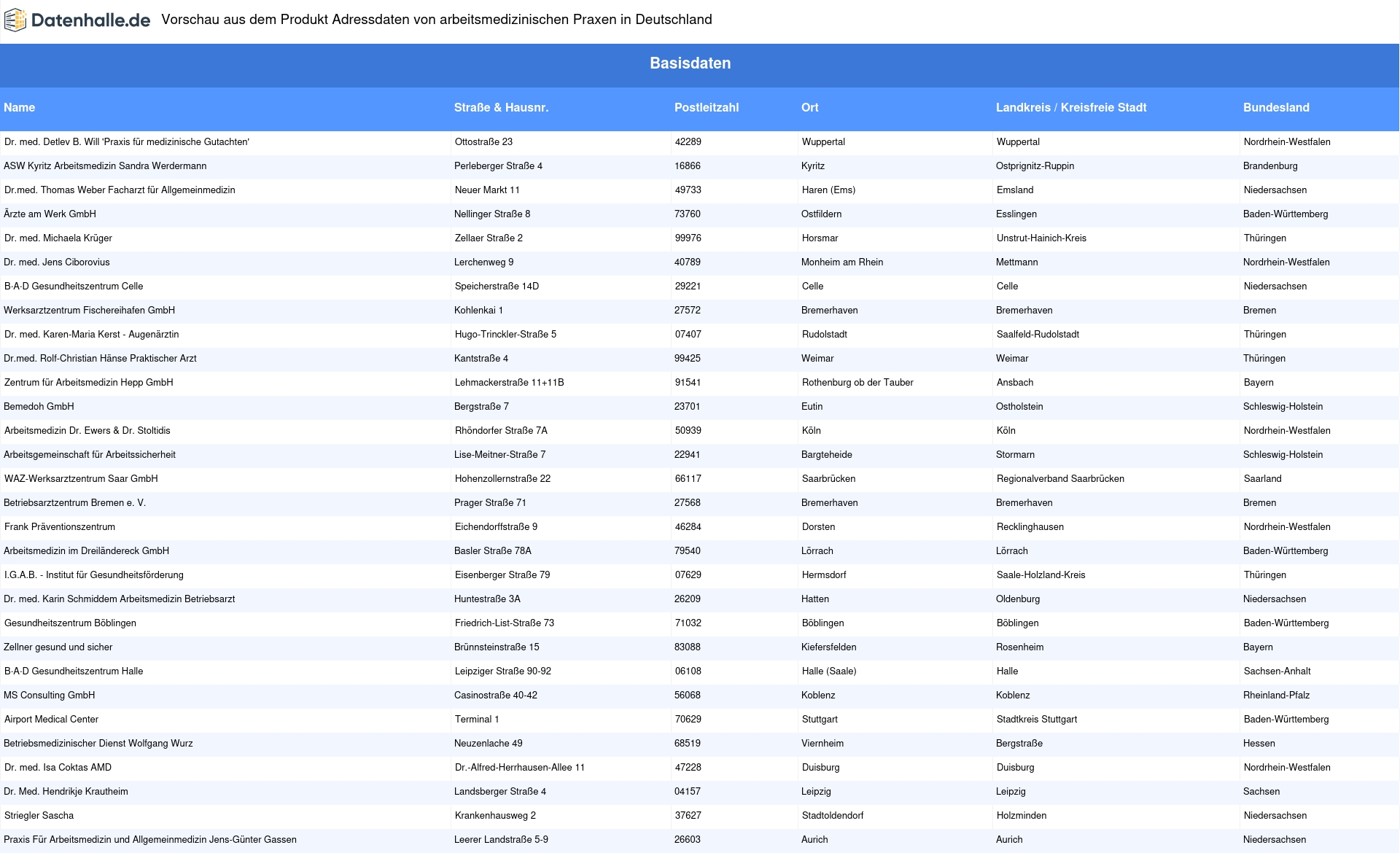Screen dimensions: 1400x853
Task: Select city Monheim am Rhein
Action: [x=842, y=262]
